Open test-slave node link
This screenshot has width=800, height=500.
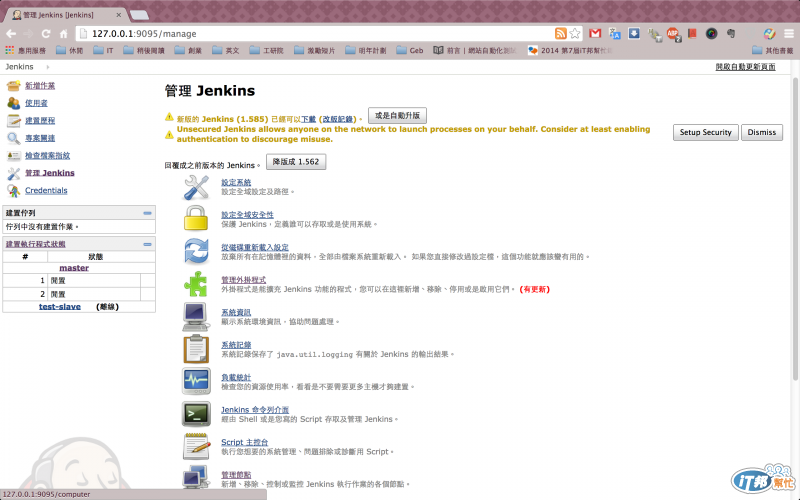pos(60,307)
